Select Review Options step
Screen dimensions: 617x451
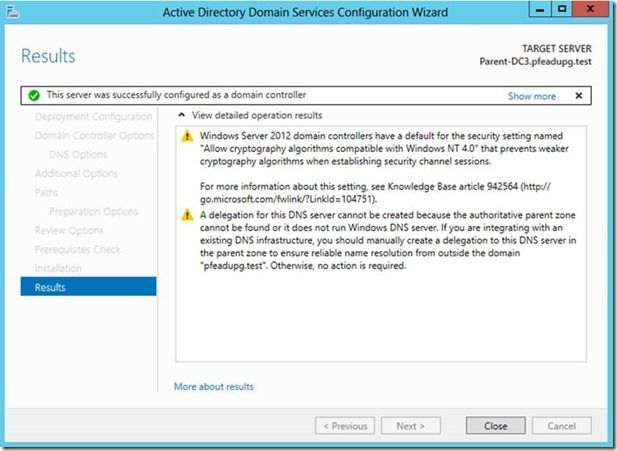coord(69,230)
